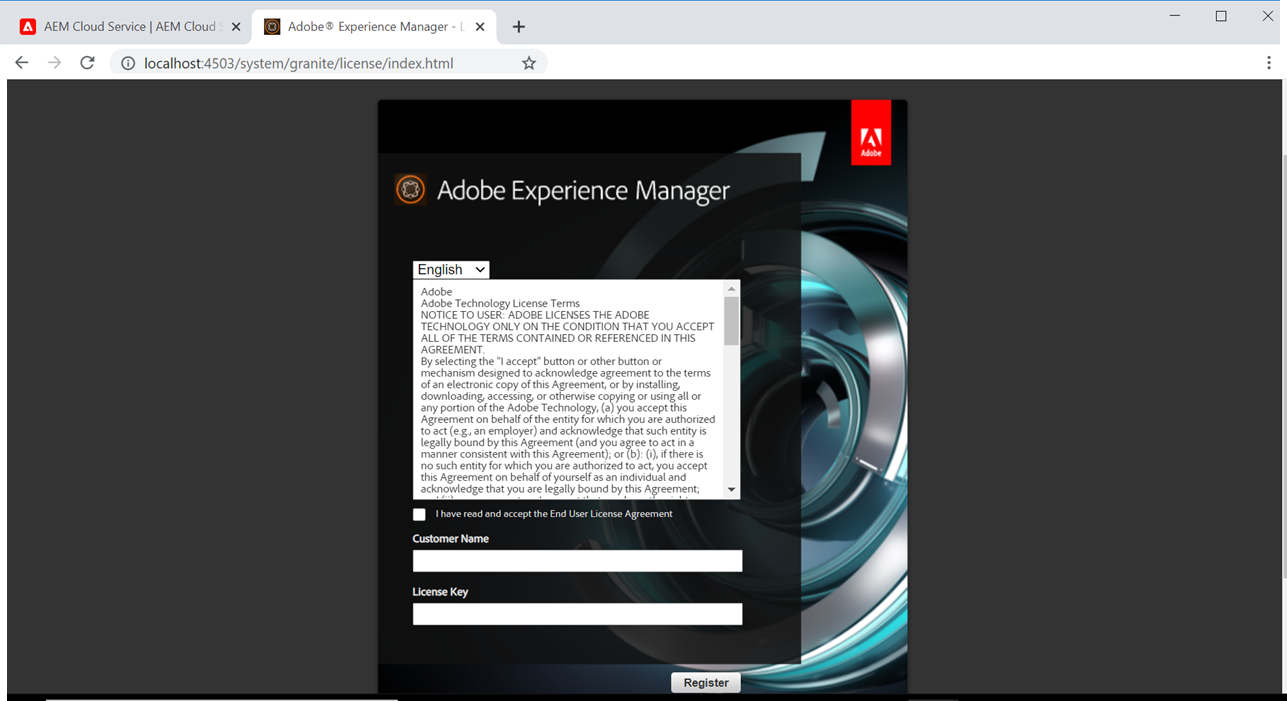Switch to the AEM Cloud Service tab
Viewport: 1287px width, 701px height.
[129, 27]
